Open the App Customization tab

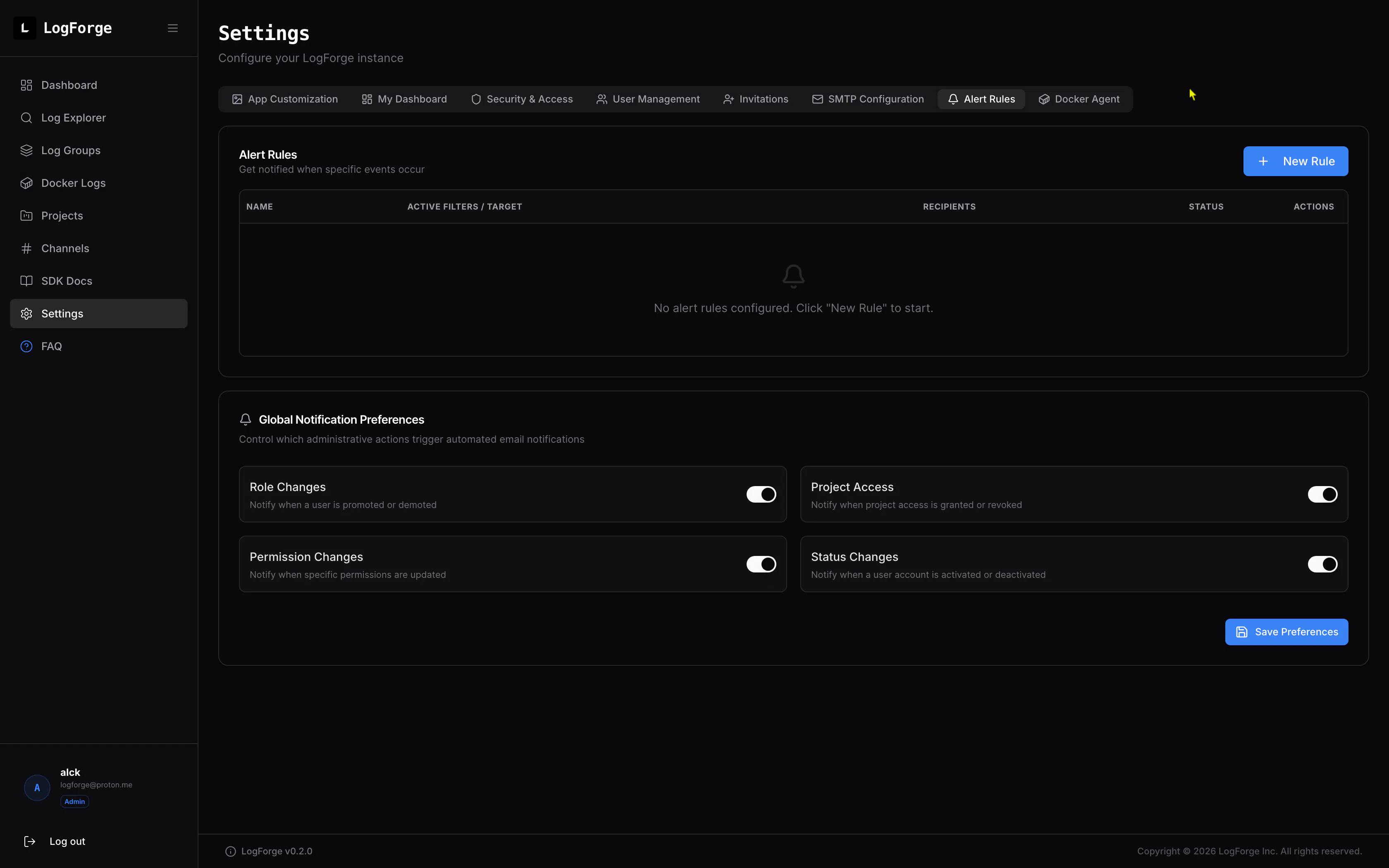[285, 99]
